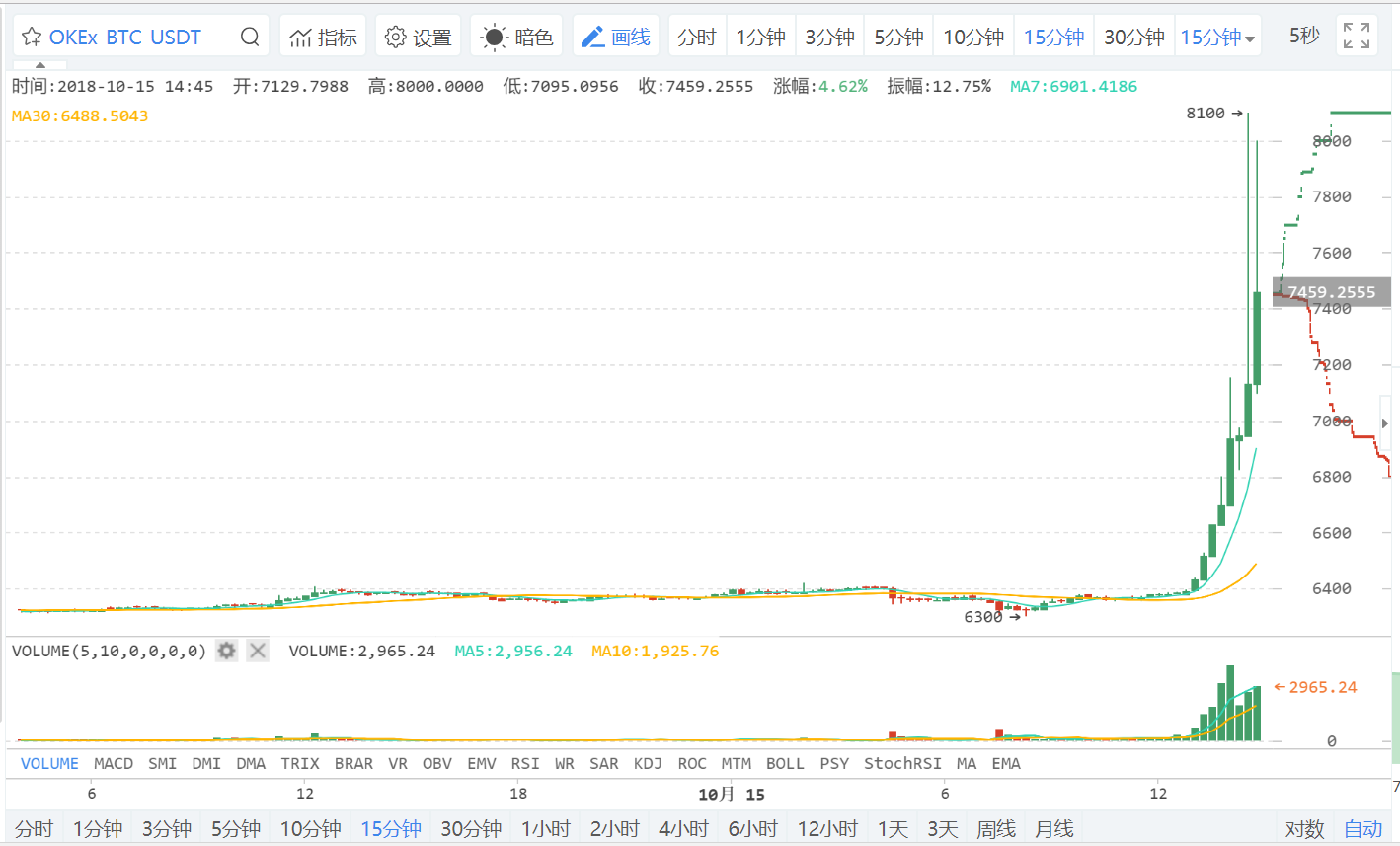Open the 设置 settings gear button
This screenshot has width=1400, height=846.
pyautogui.click(x=418, y=38)
